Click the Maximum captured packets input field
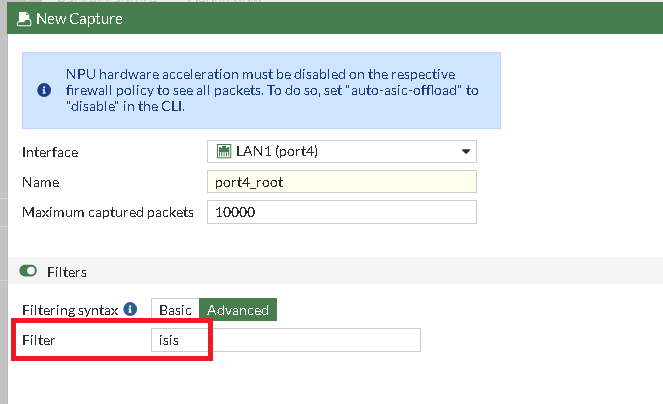Viewport: 663px width, 404px height. point(341,212)
